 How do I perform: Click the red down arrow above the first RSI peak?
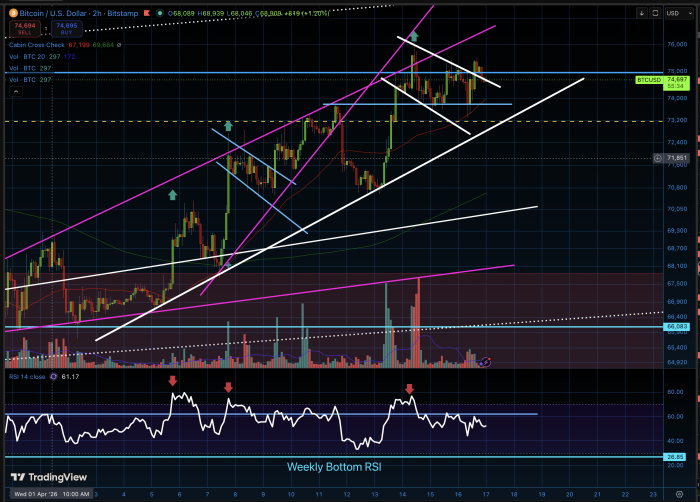pyautogui.click(x=173, y=381)
